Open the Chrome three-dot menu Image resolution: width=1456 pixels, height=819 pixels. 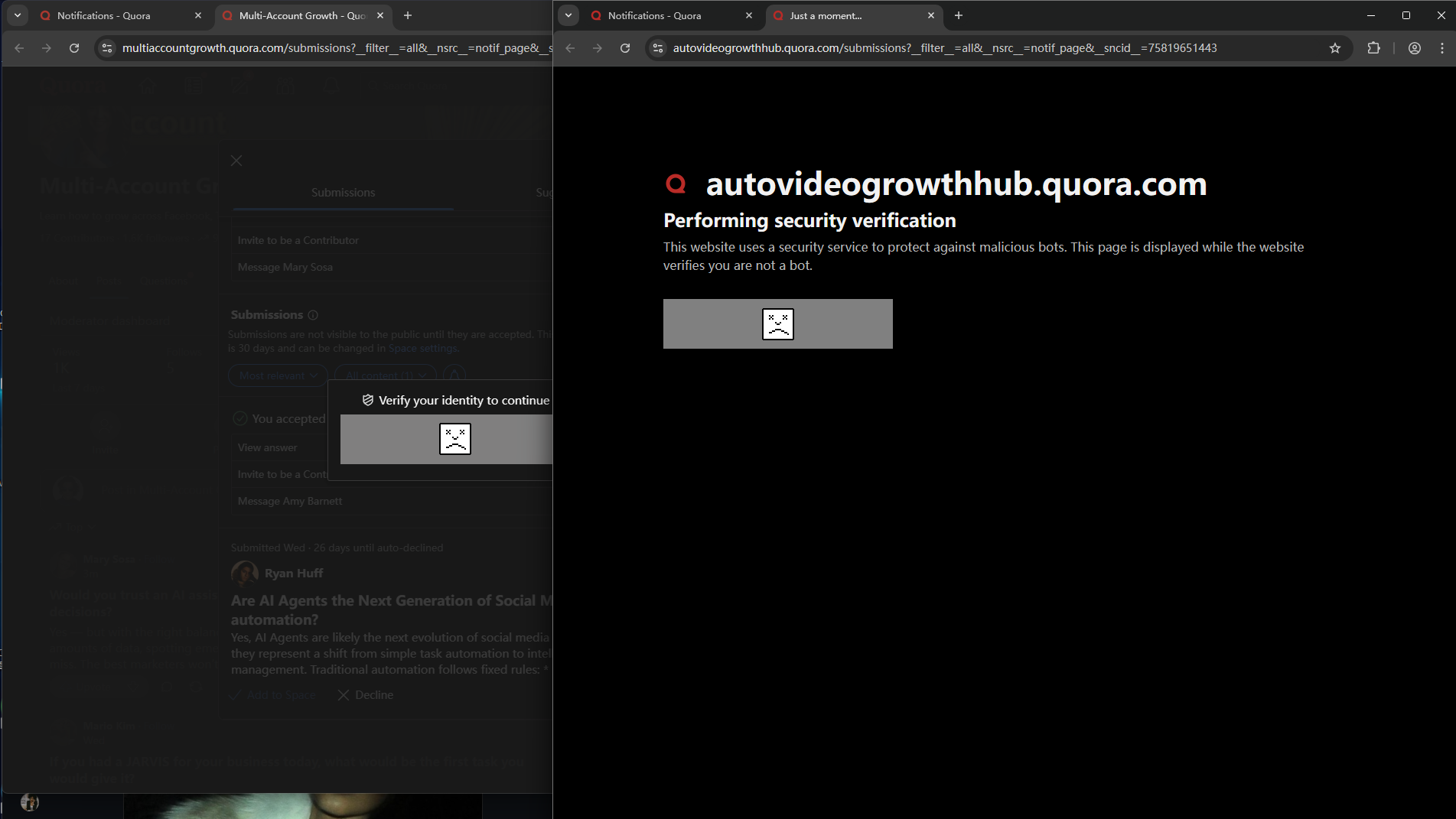click(x=1442, y=48)
